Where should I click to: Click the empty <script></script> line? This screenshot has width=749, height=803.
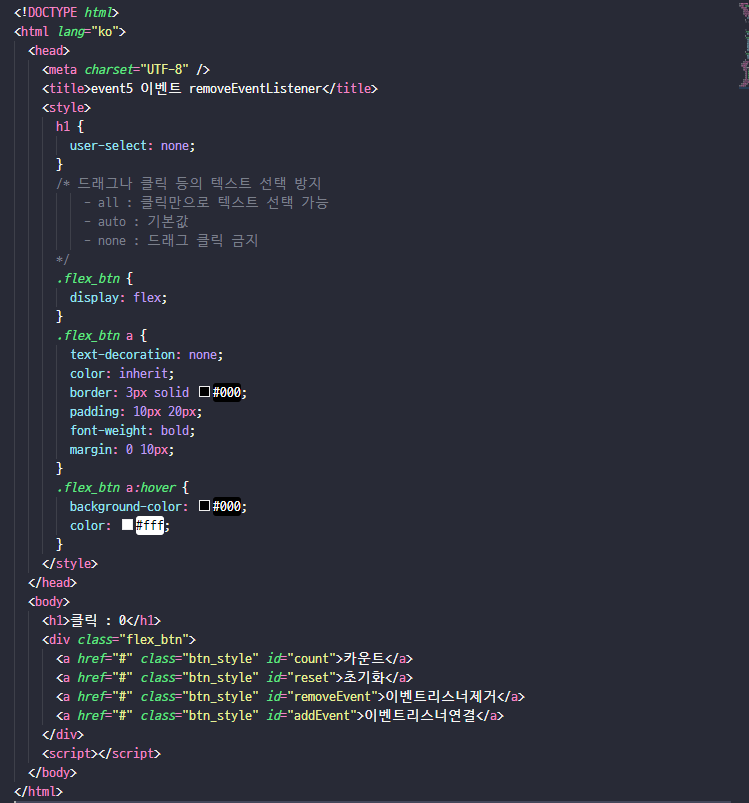(101, 753)
